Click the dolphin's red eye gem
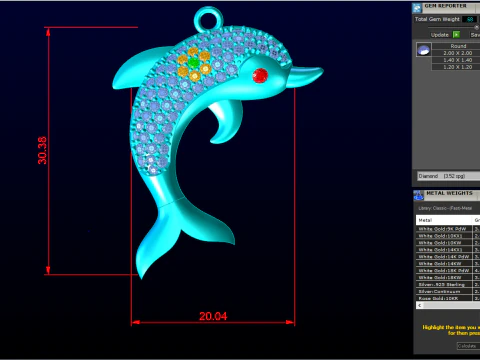The width and height of the screenshot is (480, 360). pyautogui.click(x=260, y=75)
